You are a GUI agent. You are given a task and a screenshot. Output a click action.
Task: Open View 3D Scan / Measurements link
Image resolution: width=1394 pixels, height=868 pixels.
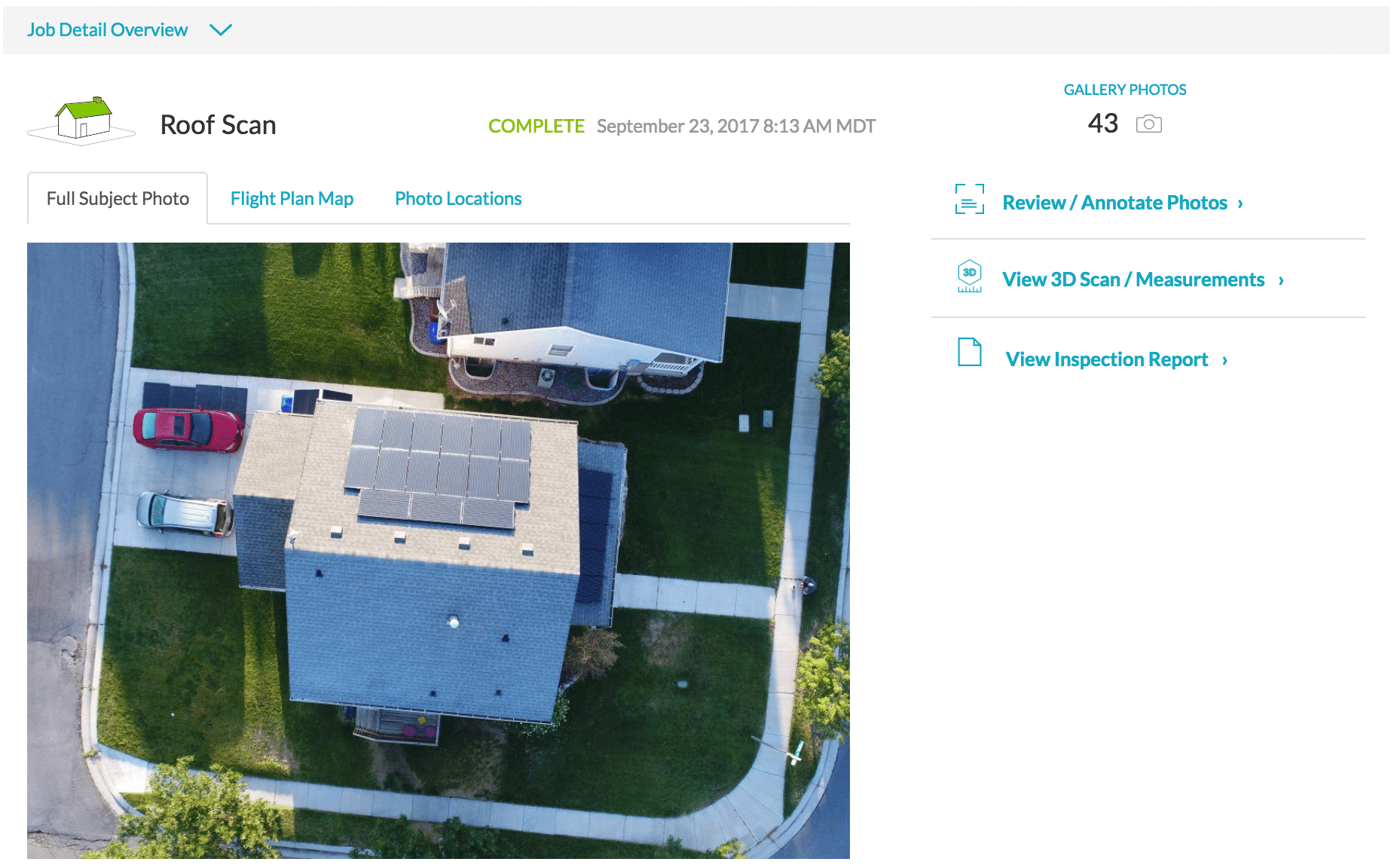click(x=1133, y=280)
